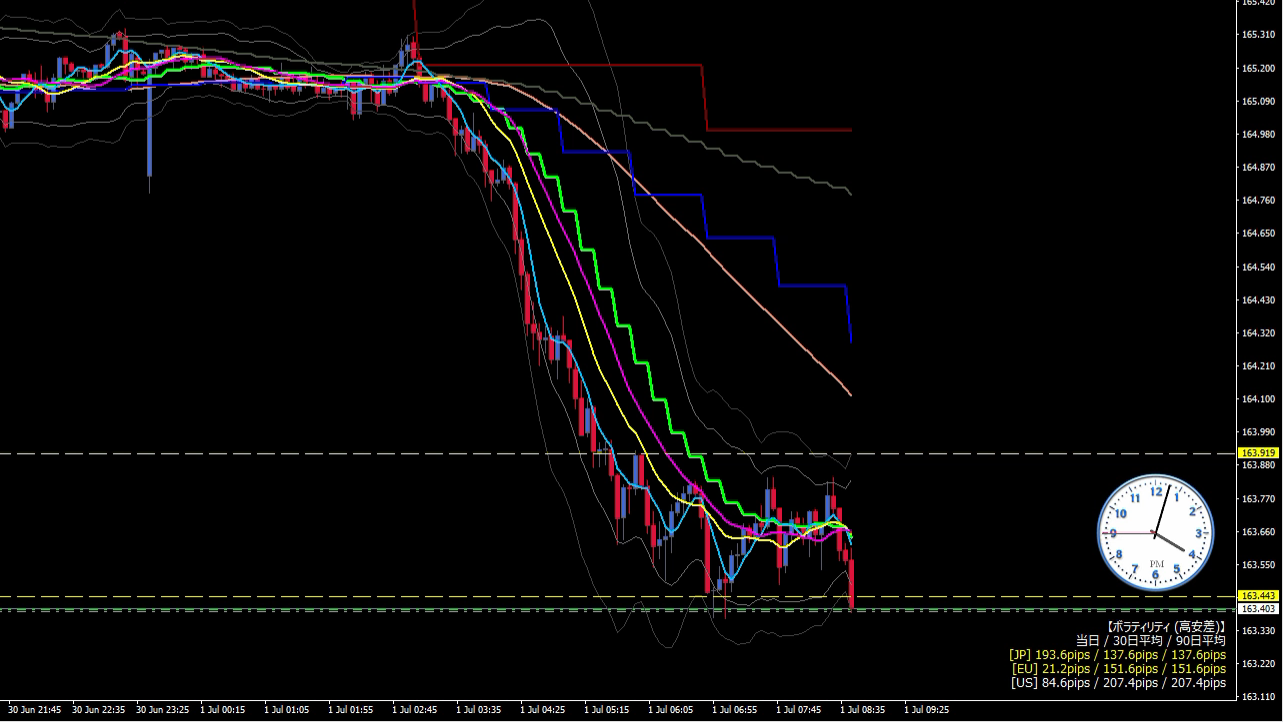Click the 165.090 price axis label

[1258, 101]
